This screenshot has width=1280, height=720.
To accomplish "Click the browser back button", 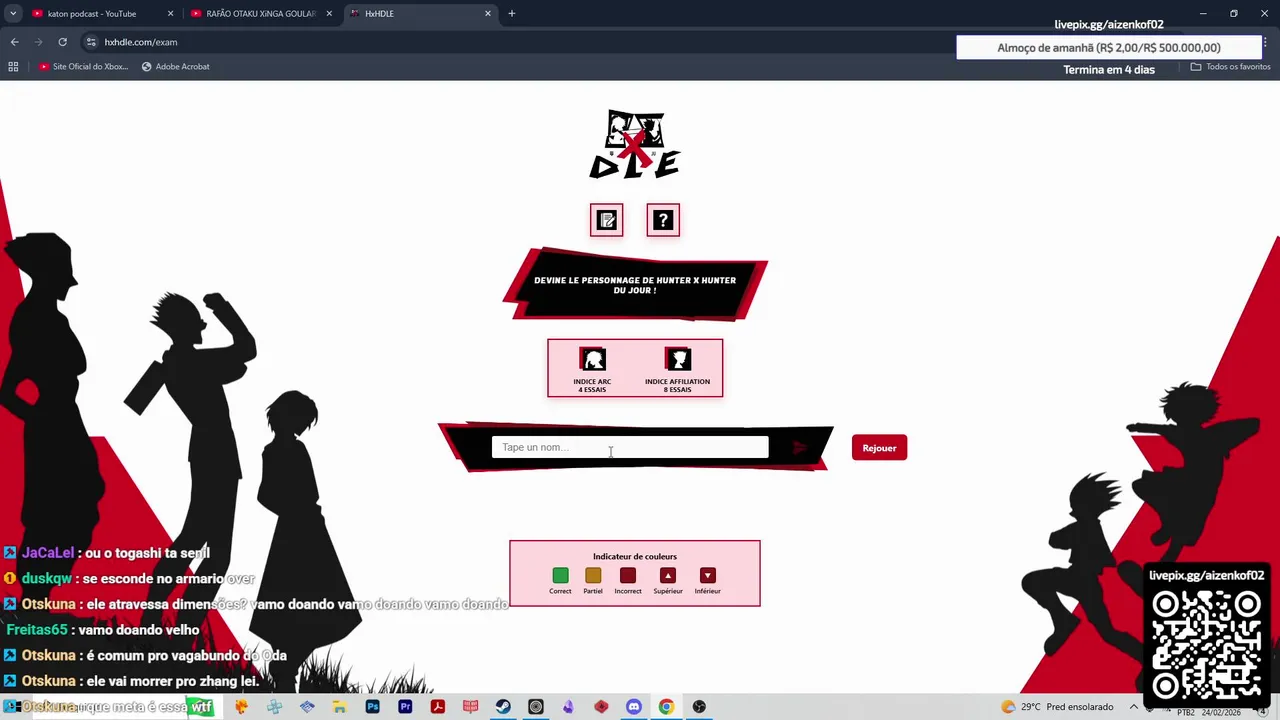I will (14, 42).
